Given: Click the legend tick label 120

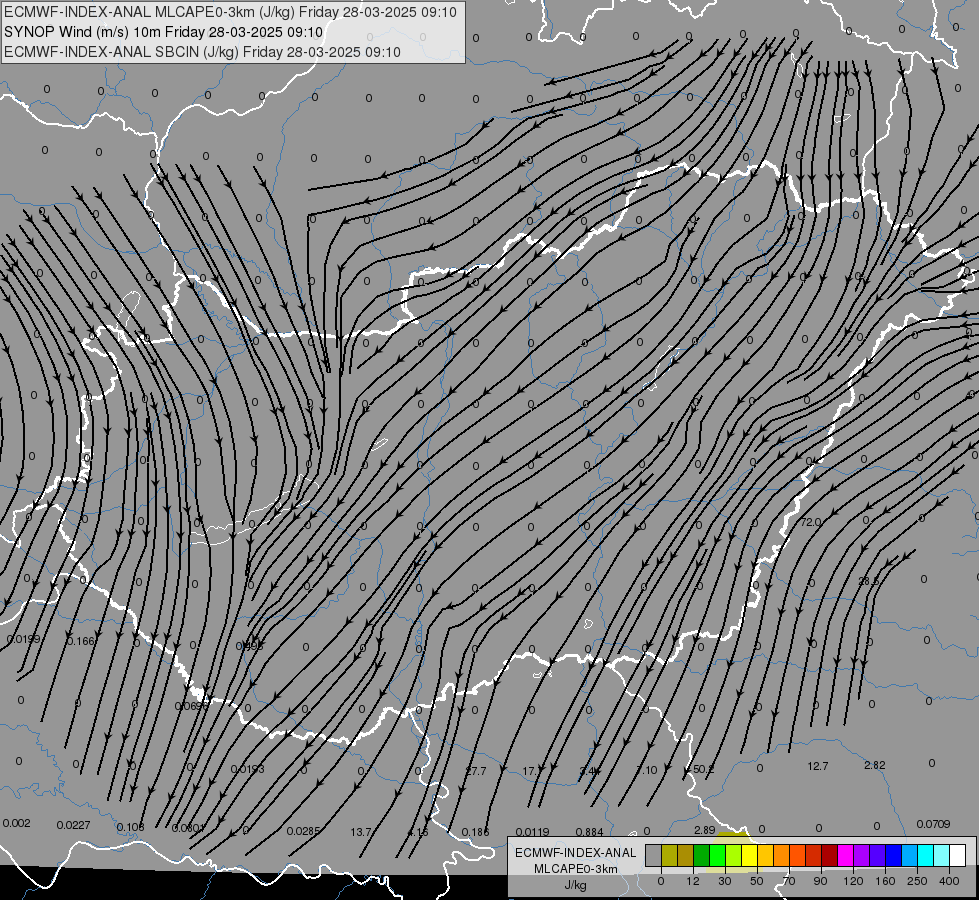Looking at the screenshot, I should point(853,881).
